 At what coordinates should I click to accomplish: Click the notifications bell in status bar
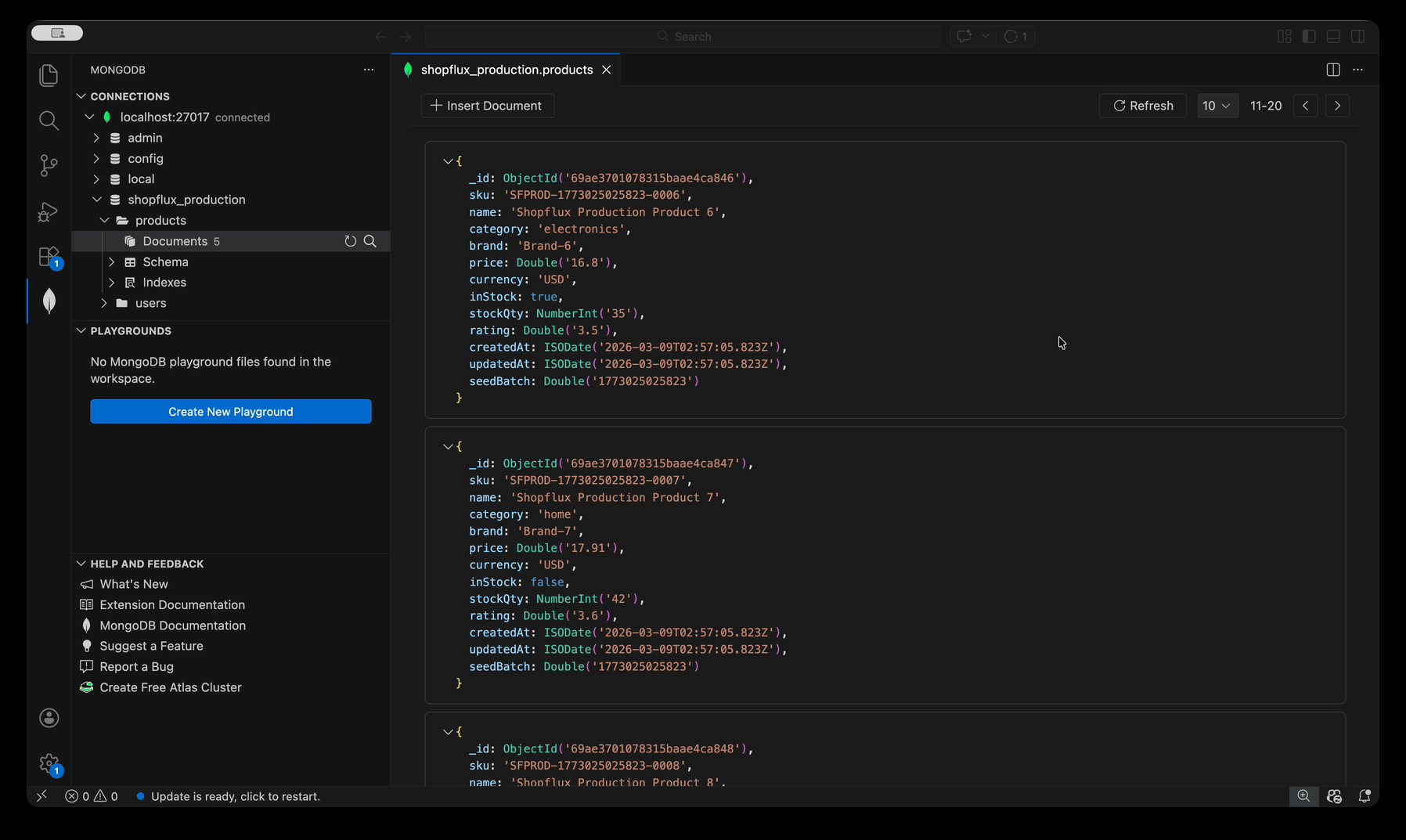point(1365,796)
